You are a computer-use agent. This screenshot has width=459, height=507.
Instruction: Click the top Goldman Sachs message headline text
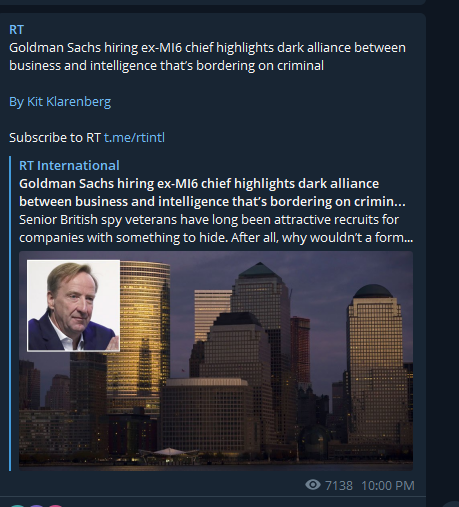[207, 57]
